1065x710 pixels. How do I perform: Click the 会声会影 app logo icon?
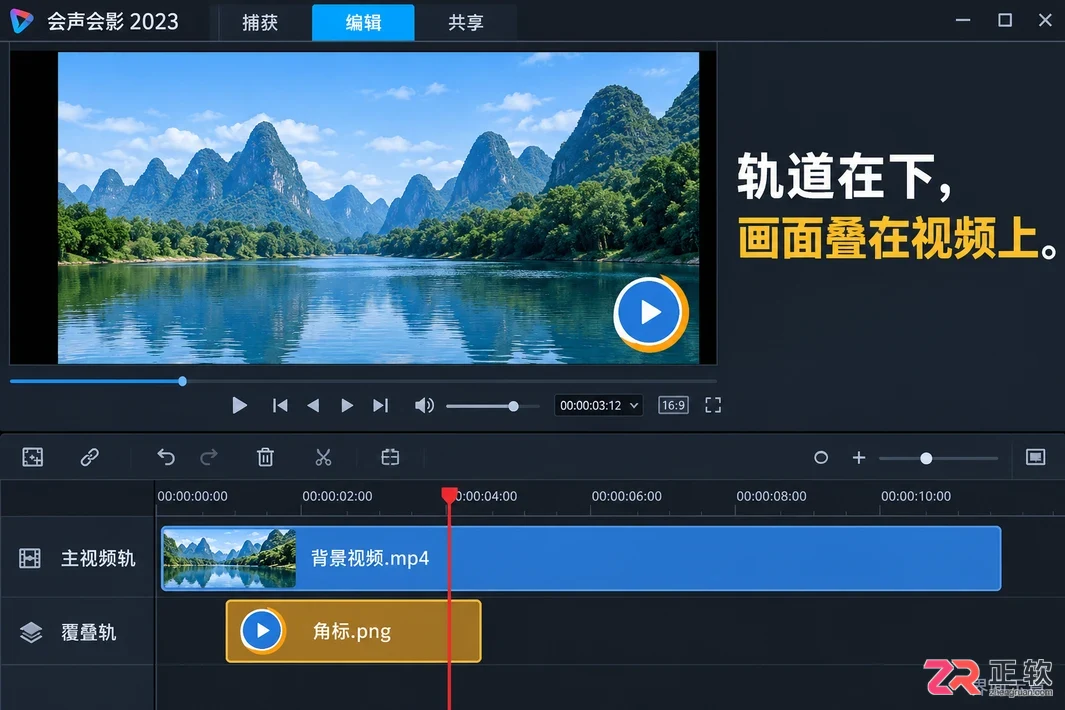(22, 21)
